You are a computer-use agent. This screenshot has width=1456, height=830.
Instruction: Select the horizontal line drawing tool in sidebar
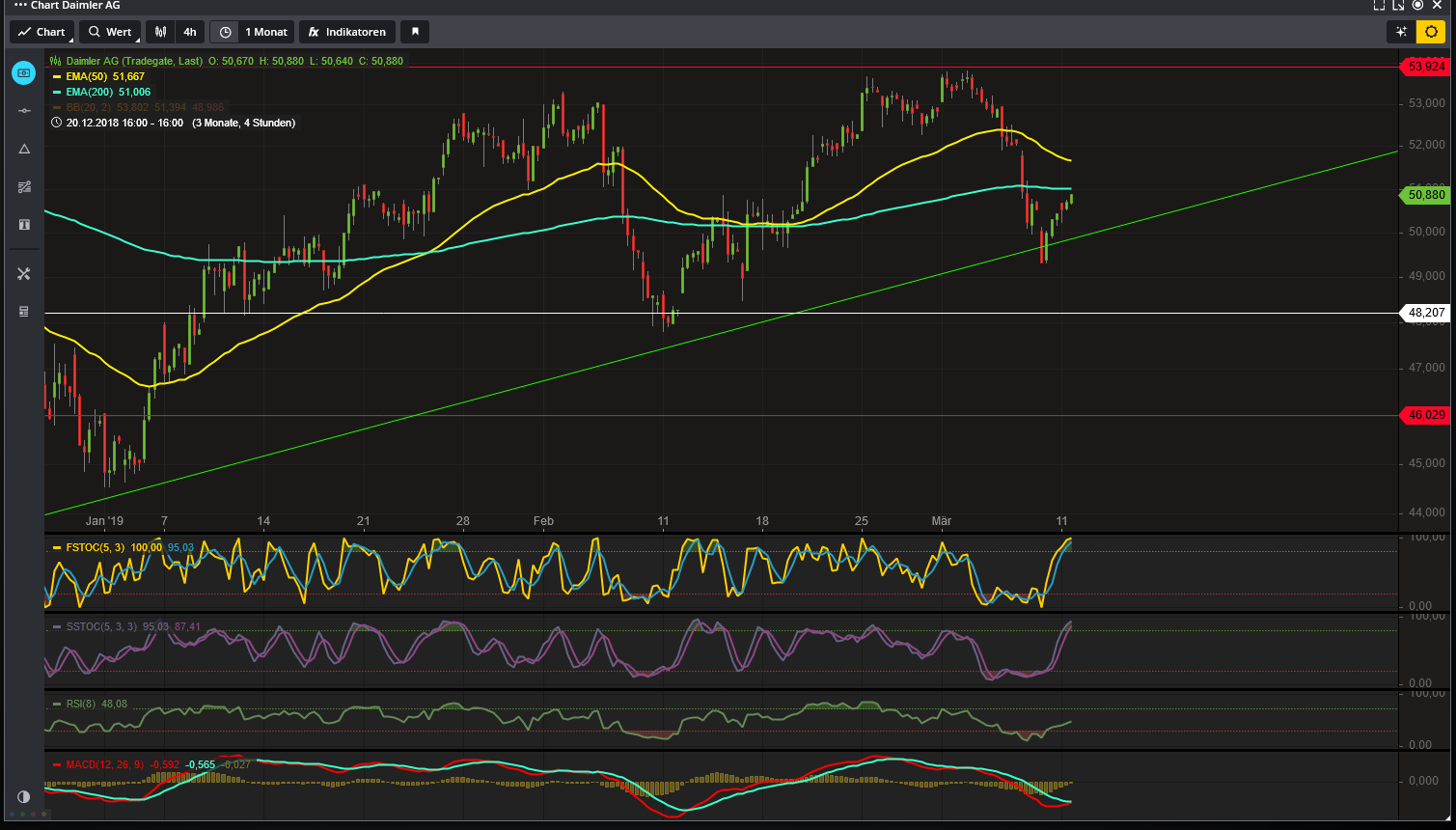(24, 111)
